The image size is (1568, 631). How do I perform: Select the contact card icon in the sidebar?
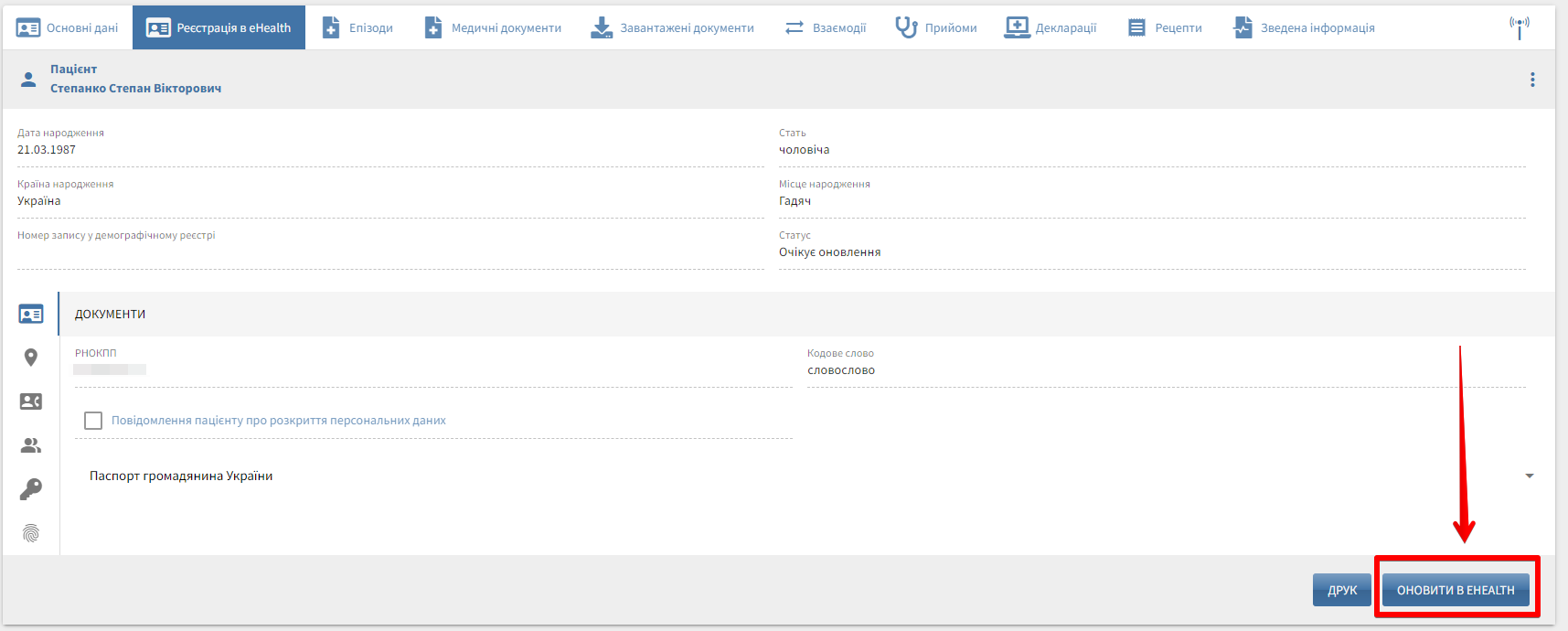pyautogui.click(x=31, y=401)
